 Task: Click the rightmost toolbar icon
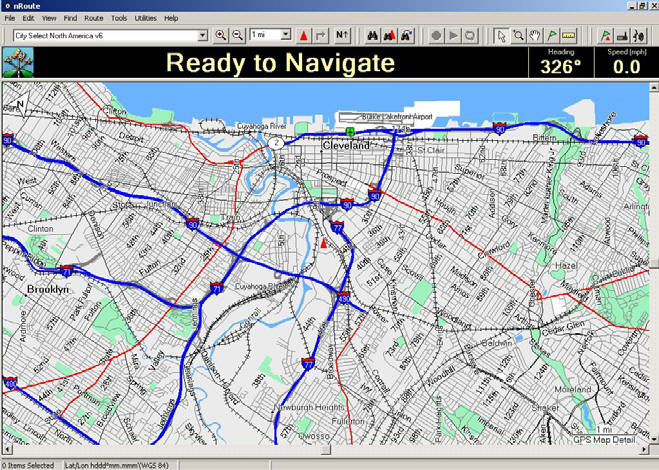pyautogui.click(x=639, y=36)
